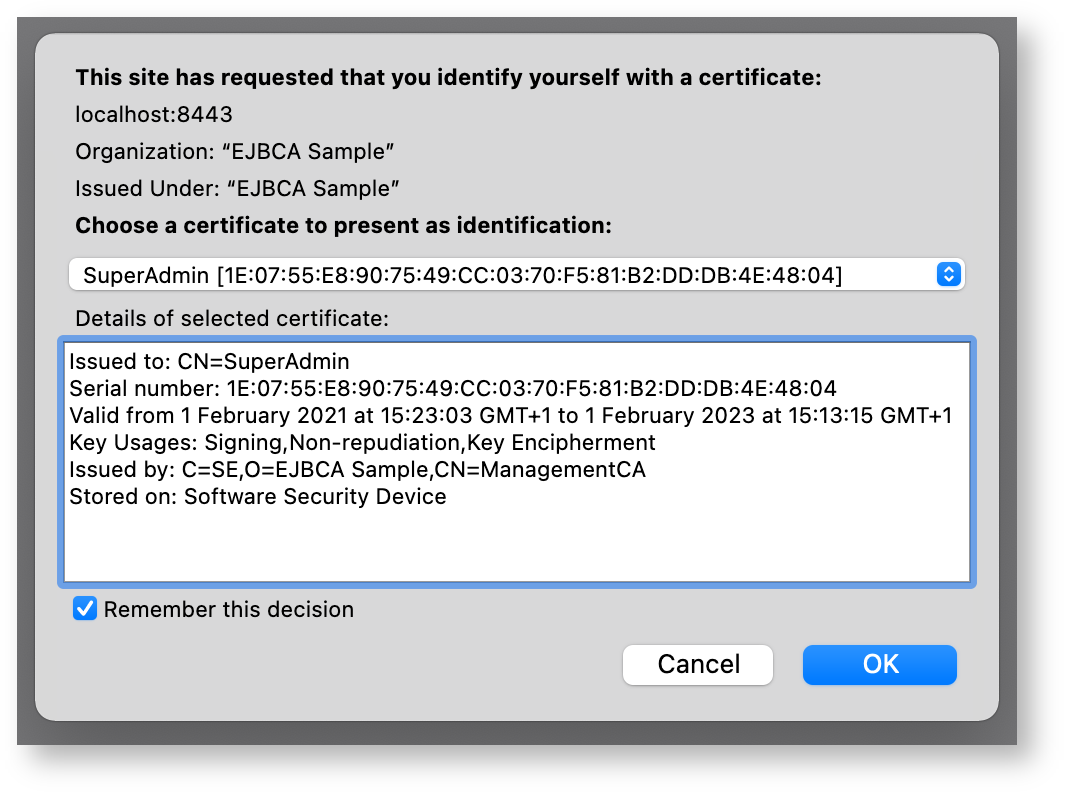
Task: Click the OK button
Action: 879,665
